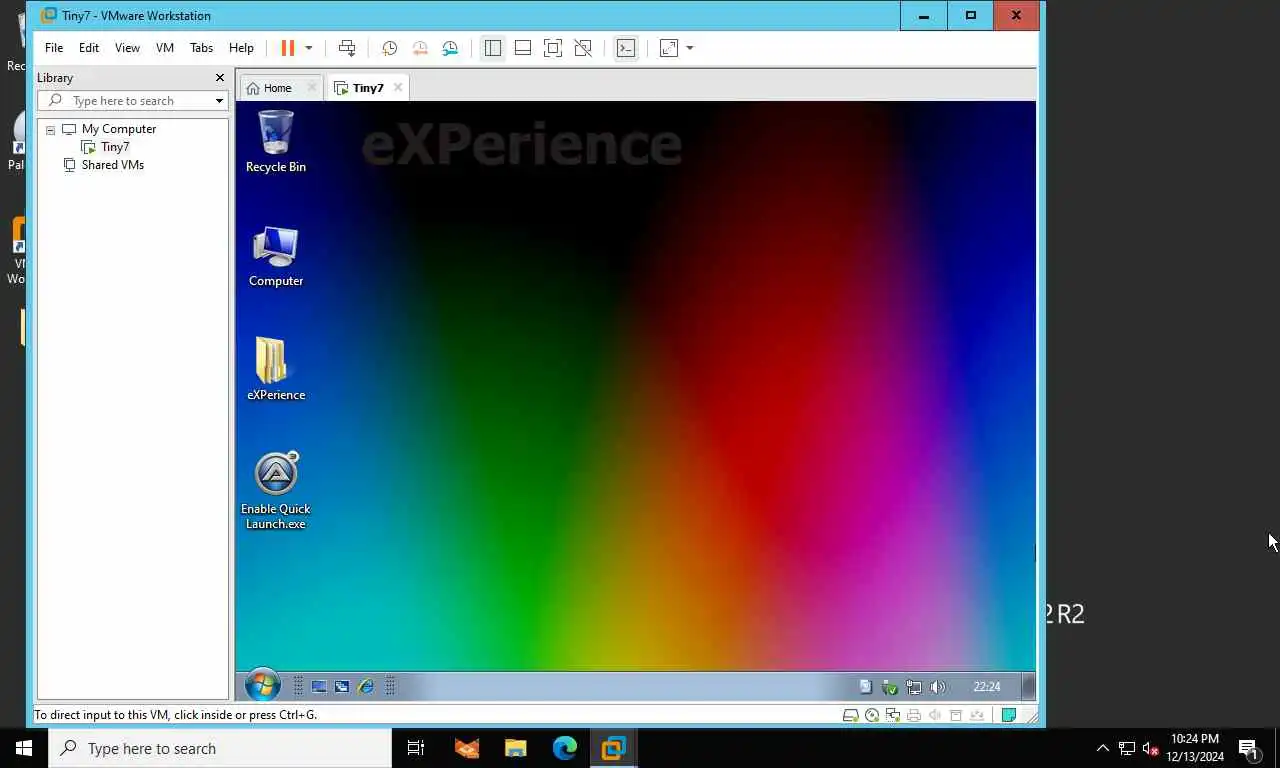Click the Recycle Bin icon in the guest desktop
Image resolution: width=1280 pixels, height=768 pixels.
tap(276, 142)
